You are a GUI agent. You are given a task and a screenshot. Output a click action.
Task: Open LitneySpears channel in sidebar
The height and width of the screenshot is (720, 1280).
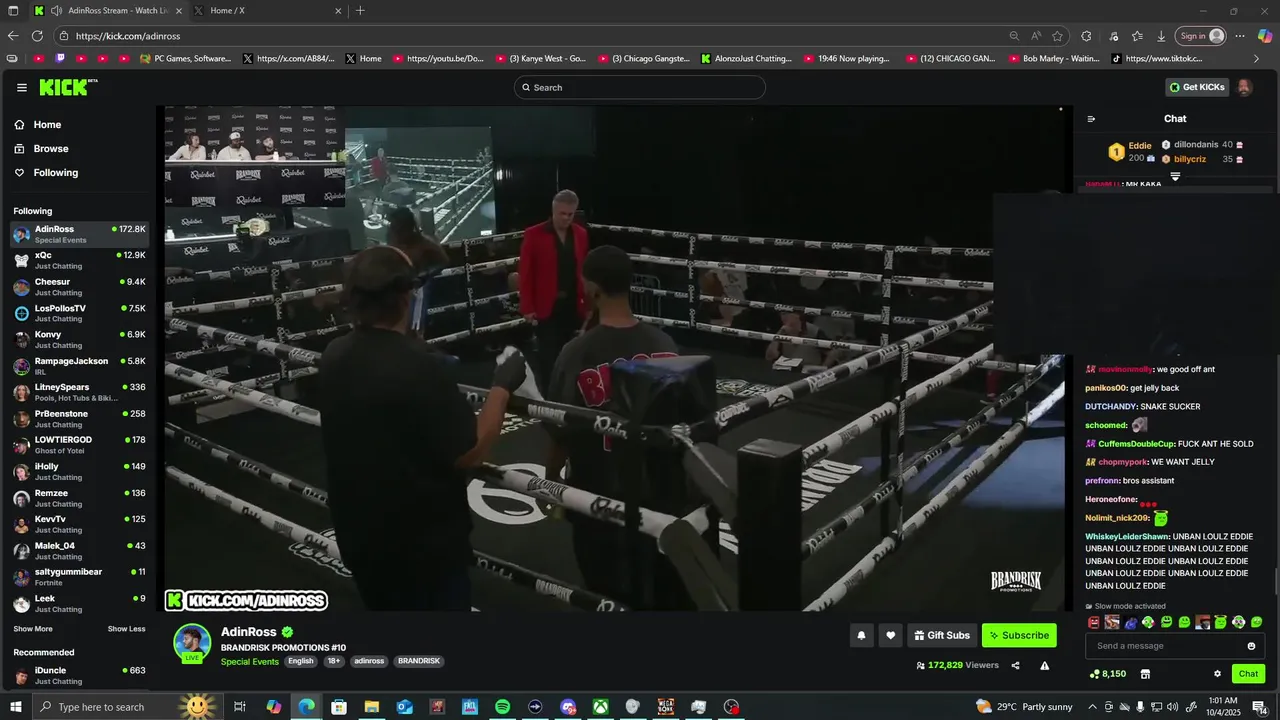pyautogui.click(x=80, y=392)
